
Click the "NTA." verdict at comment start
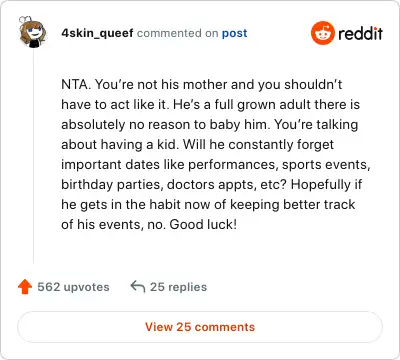(76, 84)
